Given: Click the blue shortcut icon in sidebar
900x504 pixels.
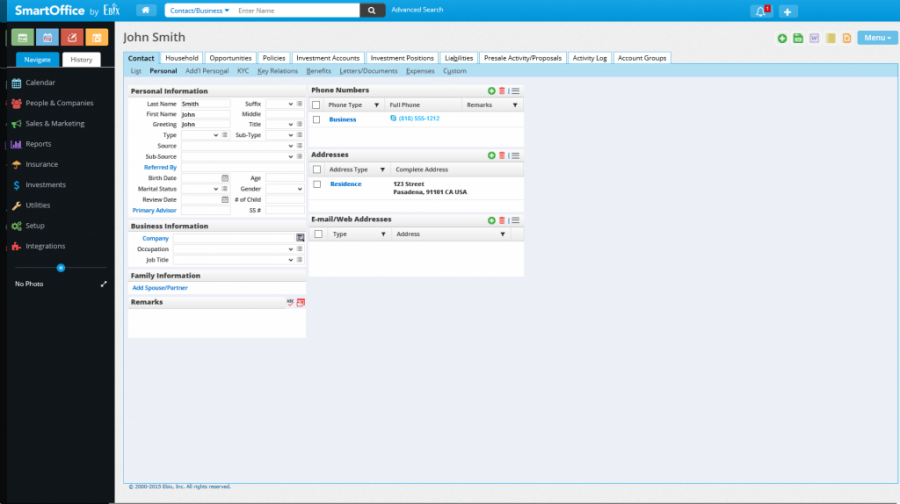Looking at the screenshot, I should [x=47, y=37].
